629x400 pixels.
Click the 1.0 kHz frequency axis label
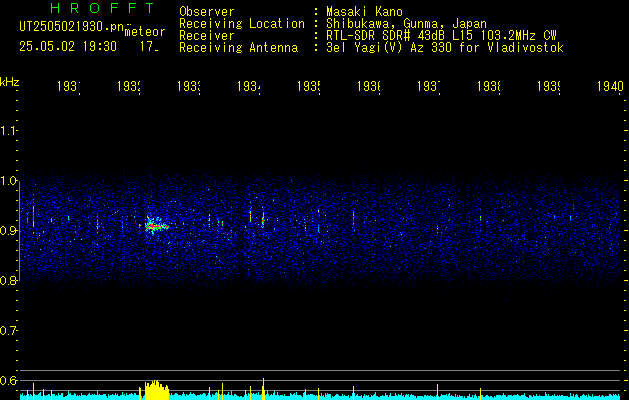[x=8, y=181]
